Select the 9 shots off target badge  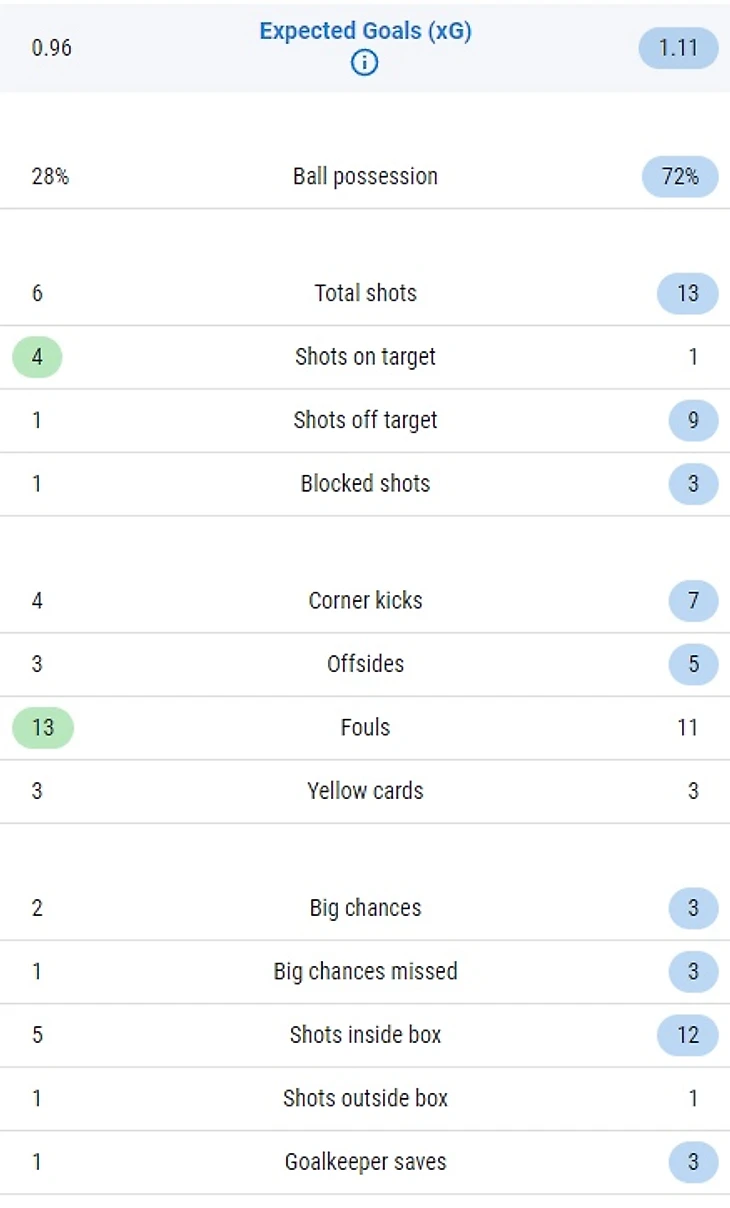[x=693, y=421]
